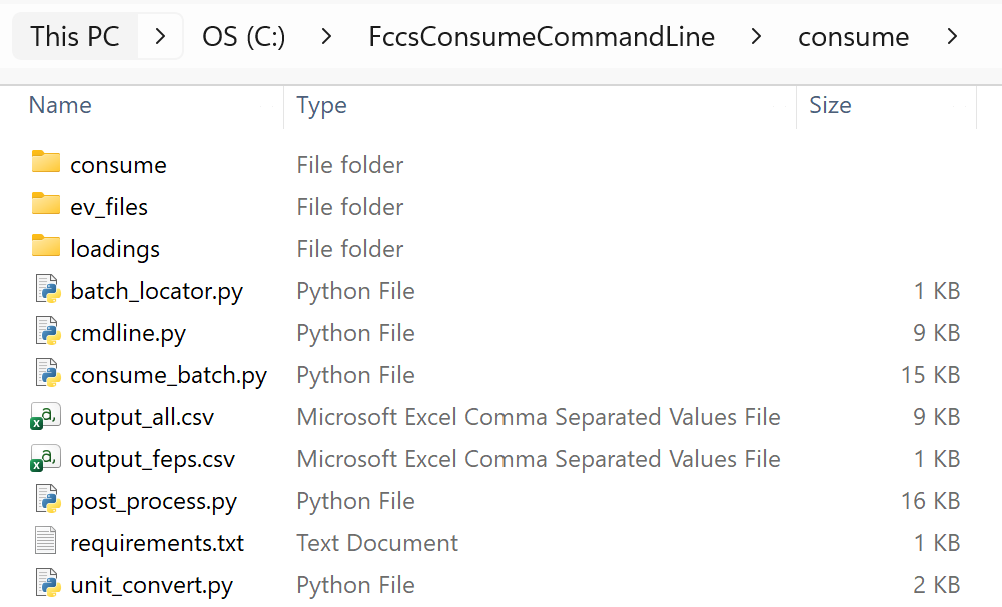This screenshot has width=1002, height=607.
Task: Select the consume_batch.py file name
Action: click(168, 375)
